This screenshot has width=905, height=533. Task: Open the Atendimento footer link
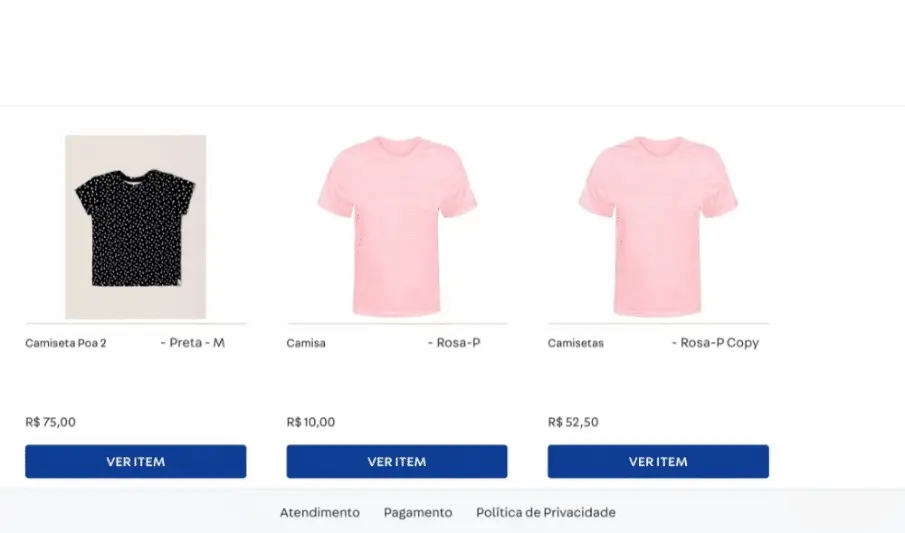tap(319, 513)
